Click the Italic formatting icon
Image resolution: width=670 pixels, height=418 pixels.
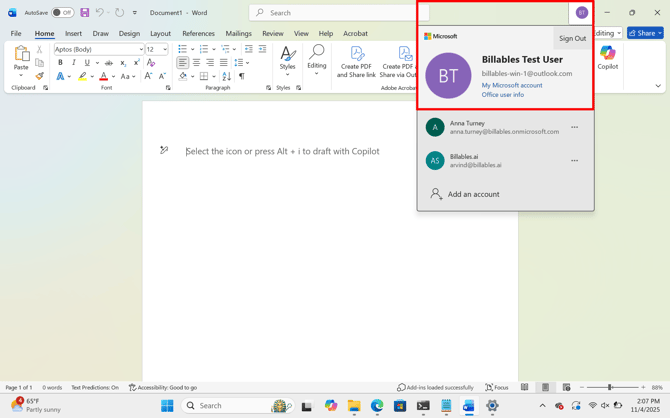(73, 63)
